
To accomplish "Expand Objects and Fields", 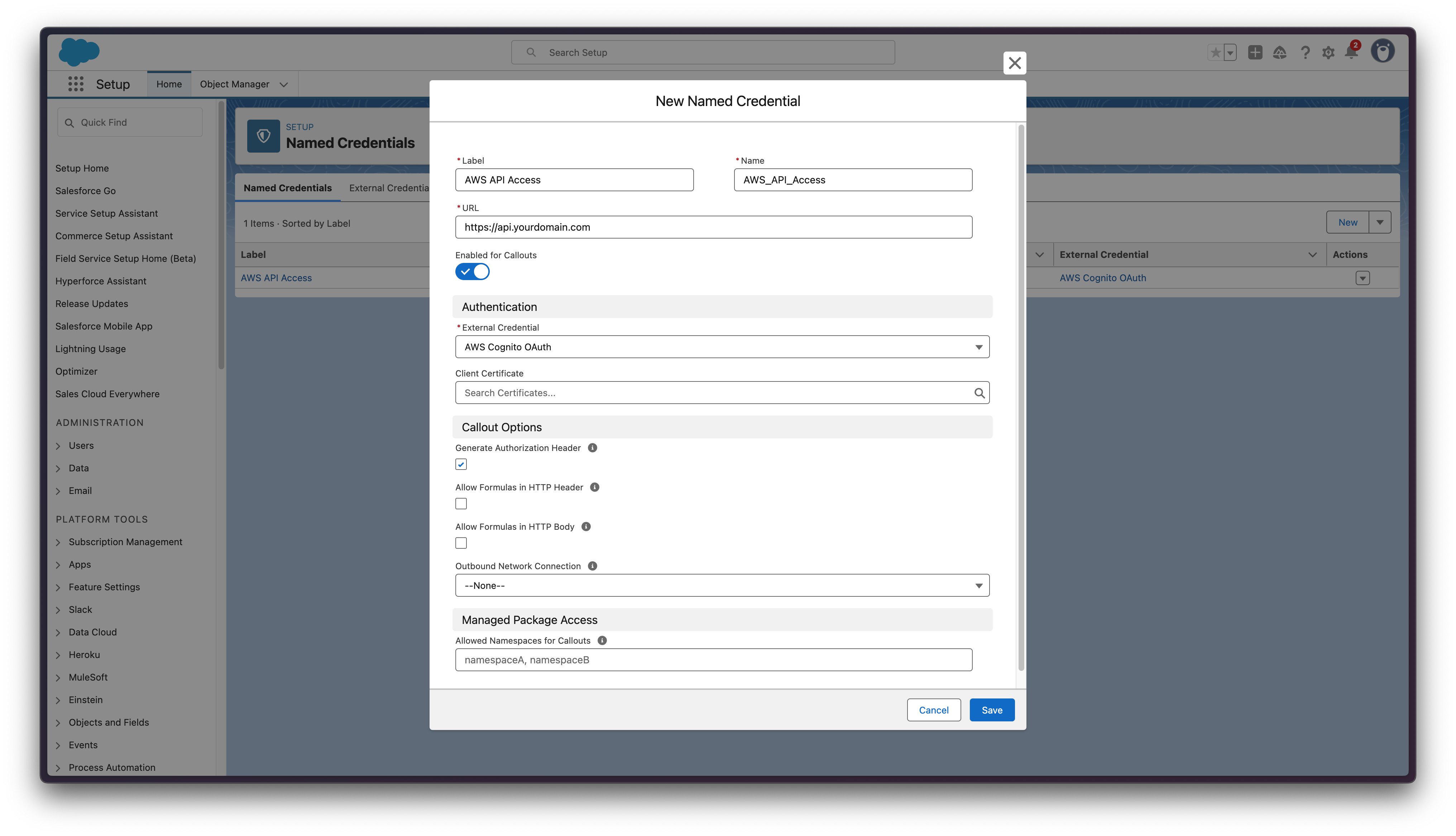I will pyautogui.click(x=58, y=722).
